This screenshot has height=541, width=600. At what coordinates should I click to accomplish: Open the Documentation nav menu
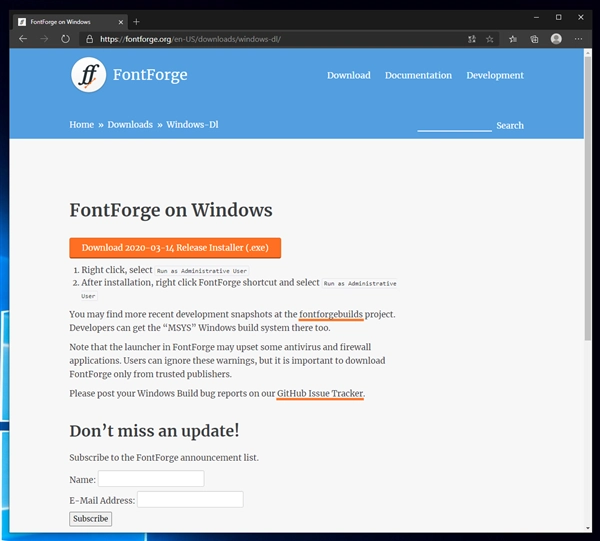[418, 75]
